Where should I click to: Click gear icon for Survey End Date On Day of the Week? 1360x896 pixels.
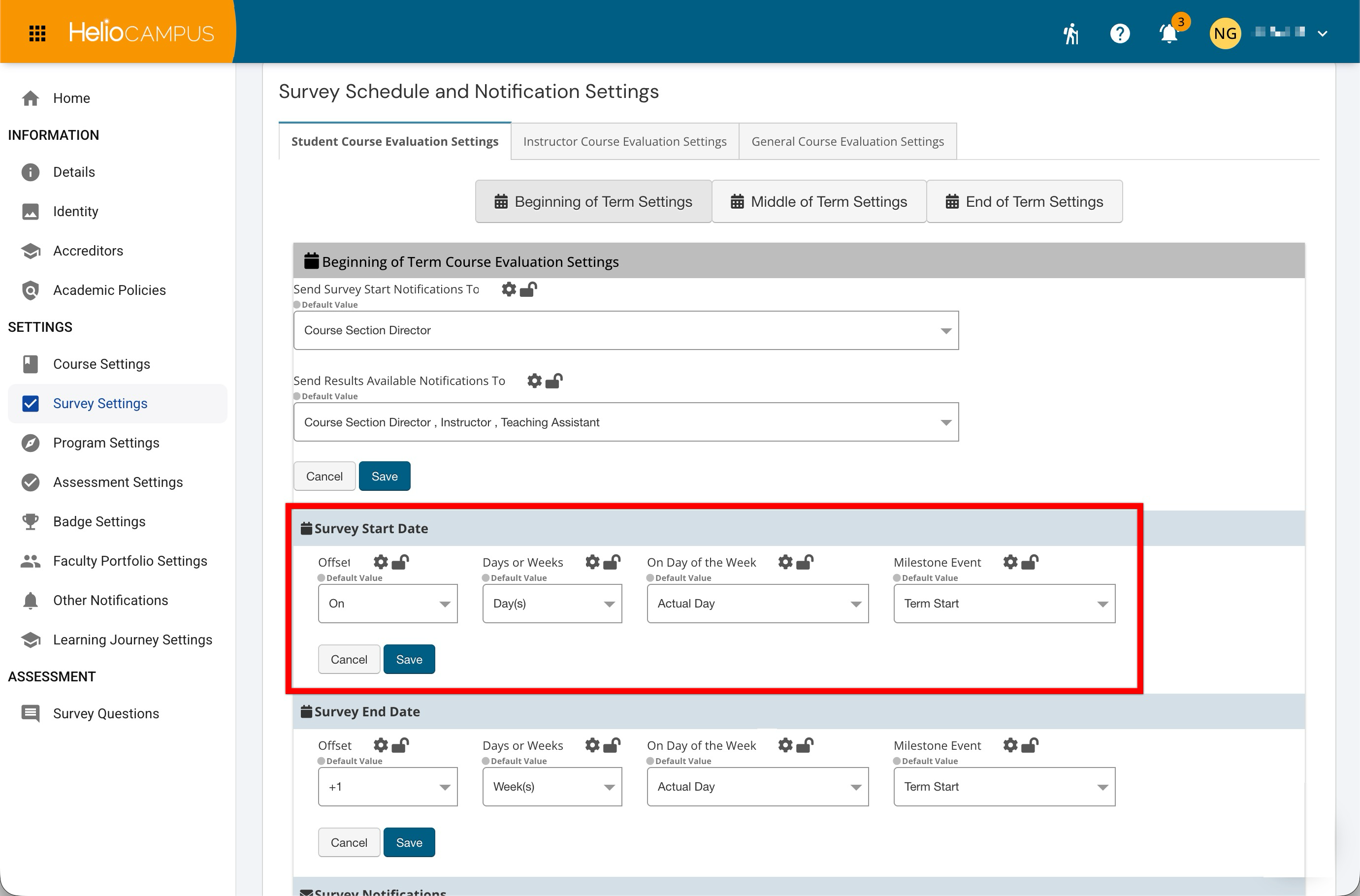786,745
